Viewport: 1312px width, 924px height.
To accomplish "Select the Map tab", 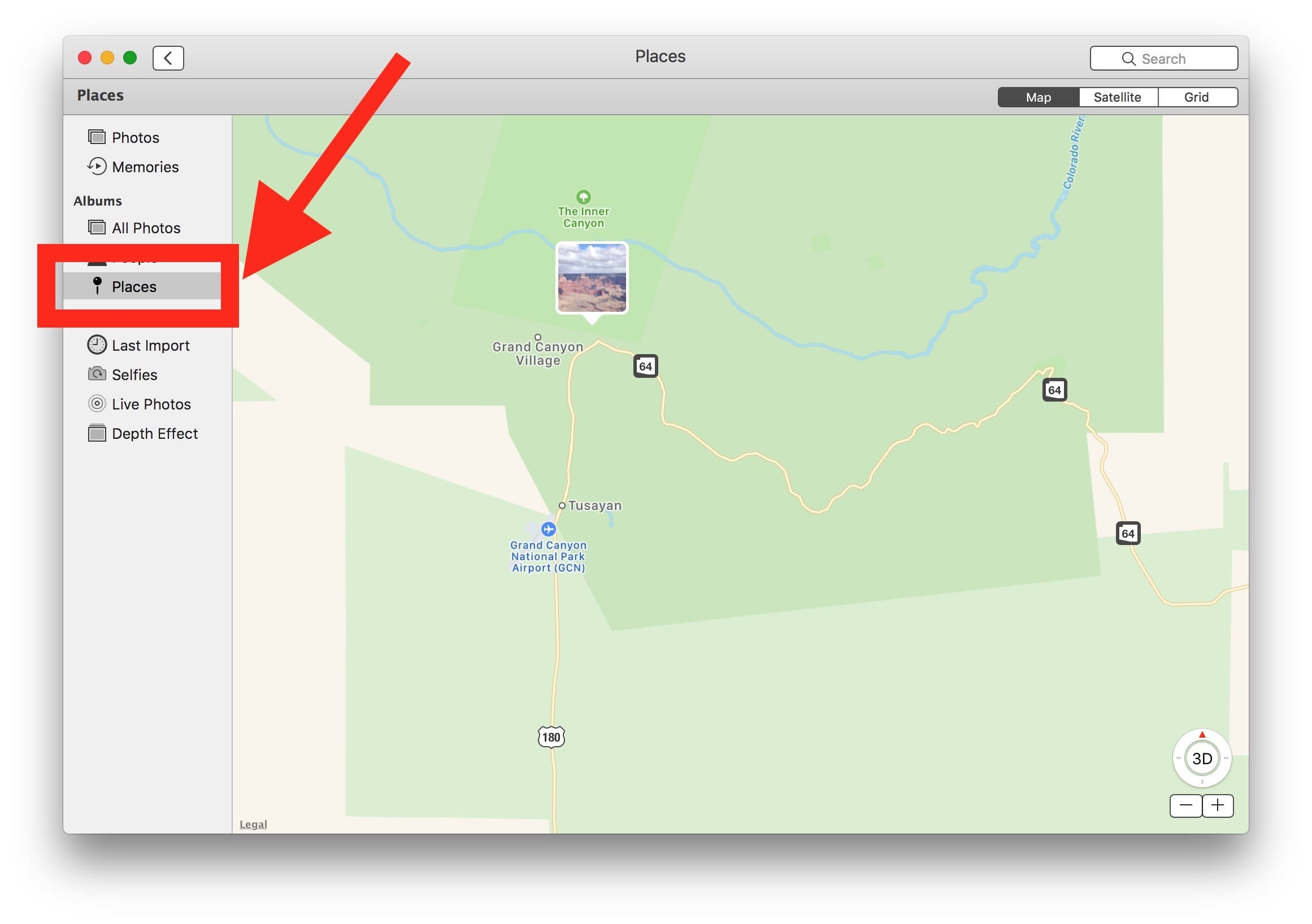I will 1037,97.
